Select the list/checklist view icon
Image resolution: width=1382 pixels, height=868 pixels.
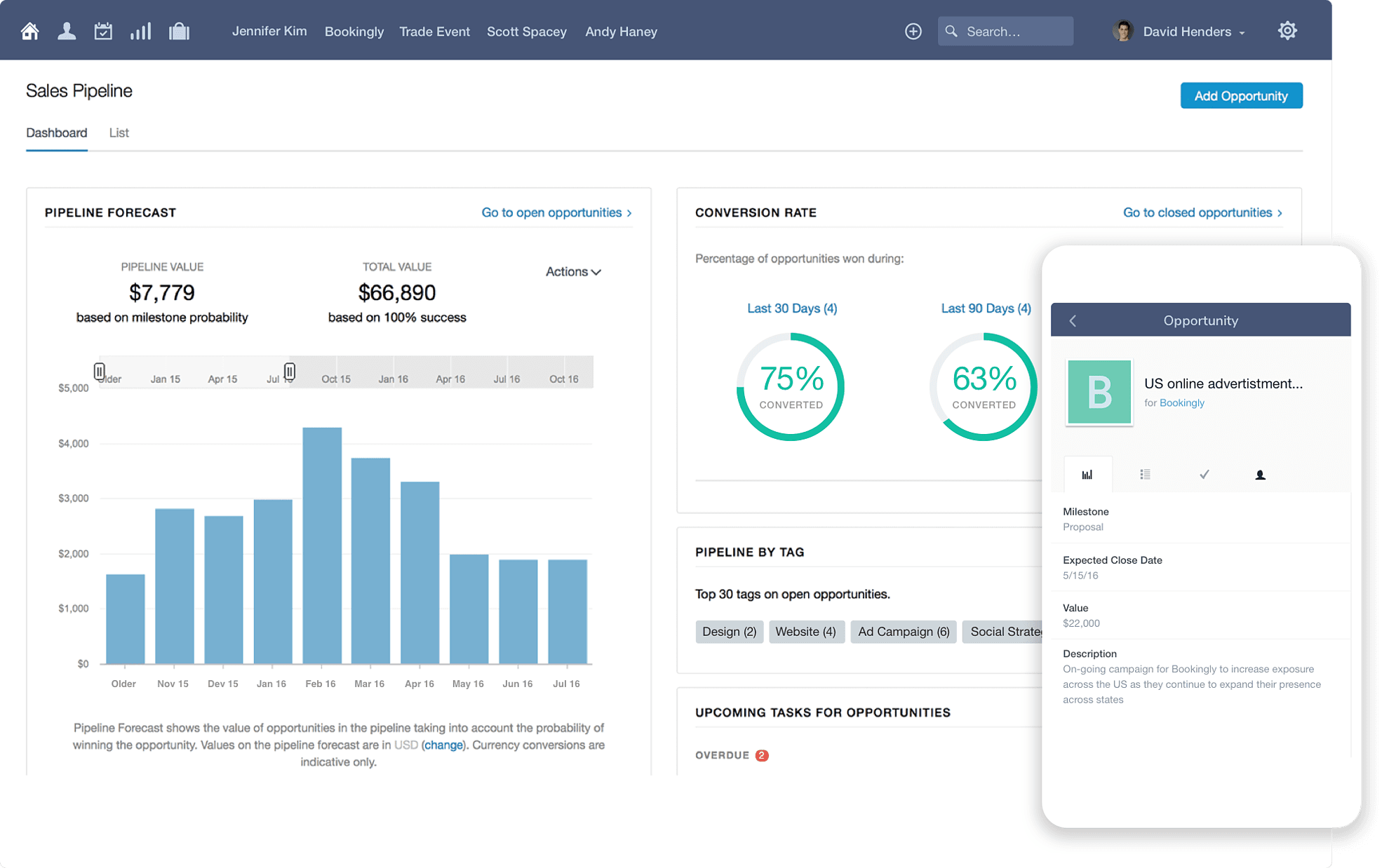(x=1145, y=475)
